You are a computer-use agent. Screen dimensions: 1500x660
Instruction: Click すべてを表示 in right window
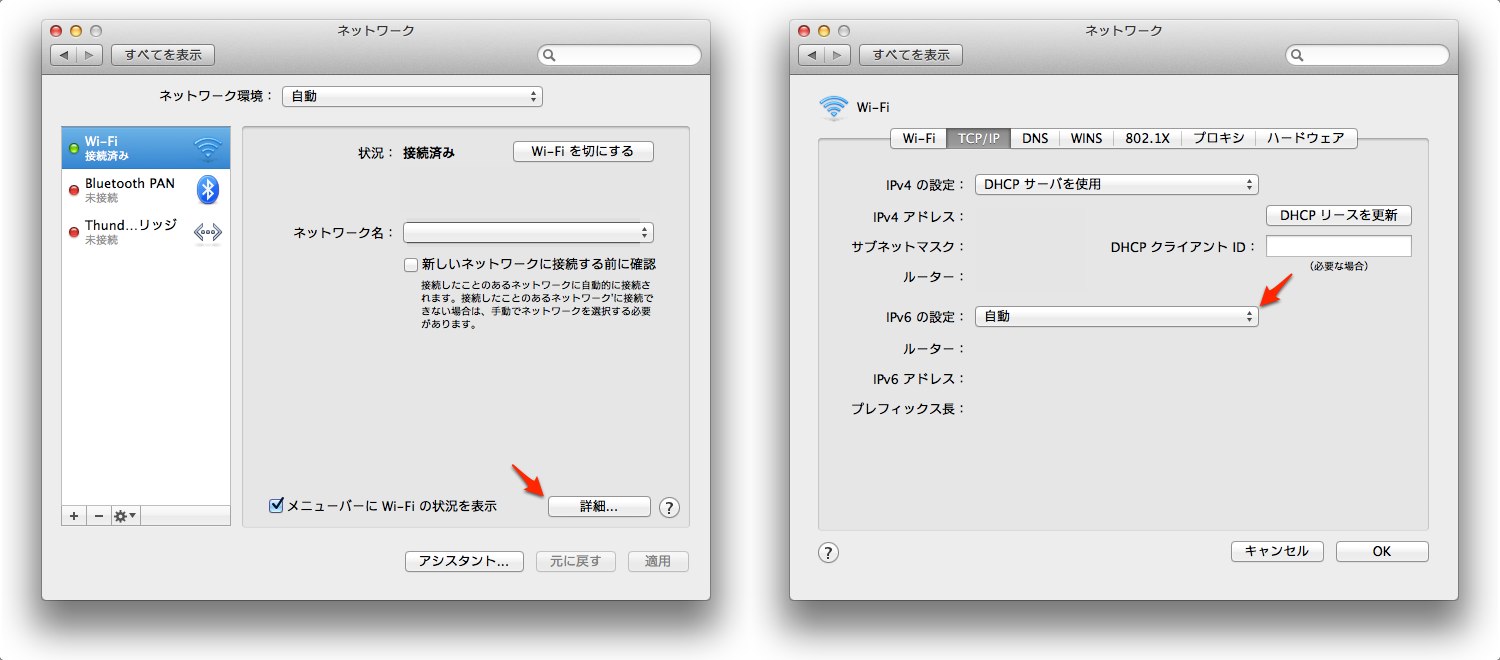[911, 55]
